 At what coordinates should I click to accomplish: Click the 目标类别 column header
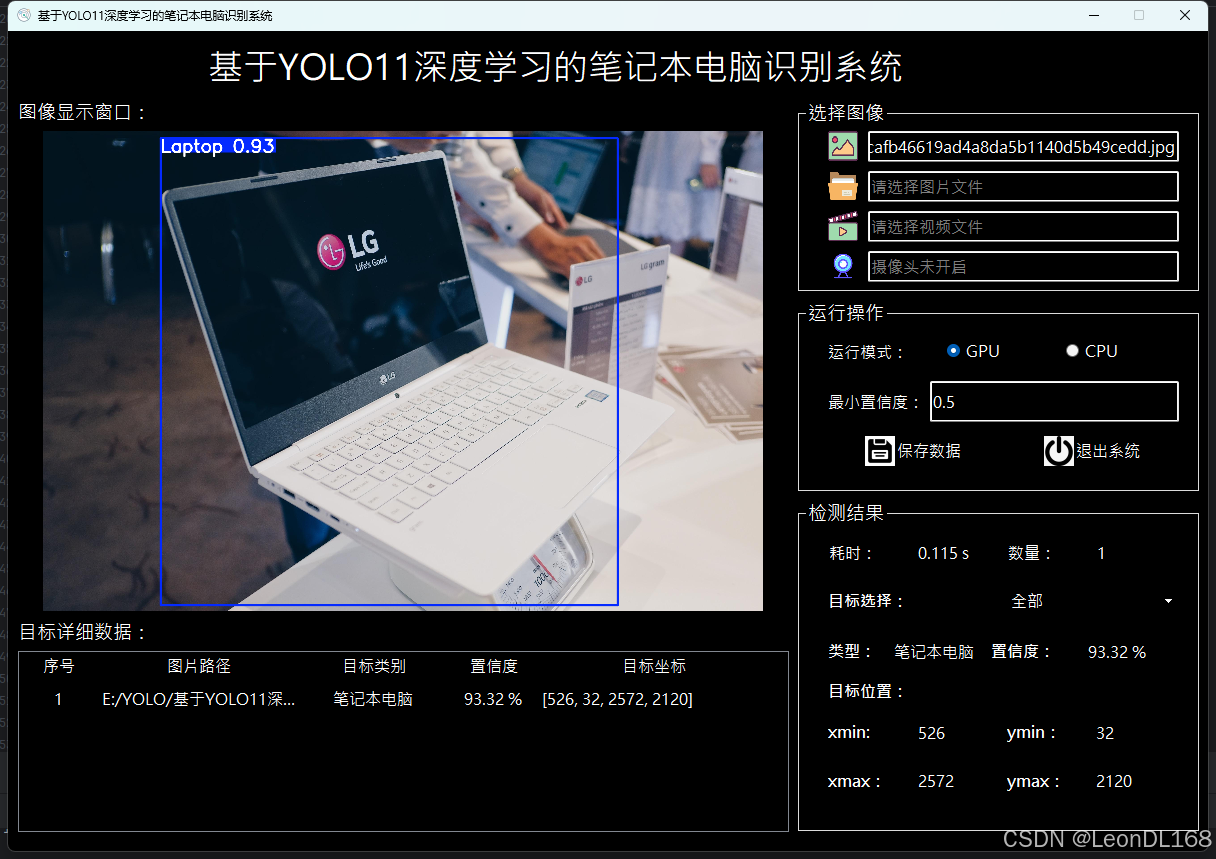tap(374, 666)
